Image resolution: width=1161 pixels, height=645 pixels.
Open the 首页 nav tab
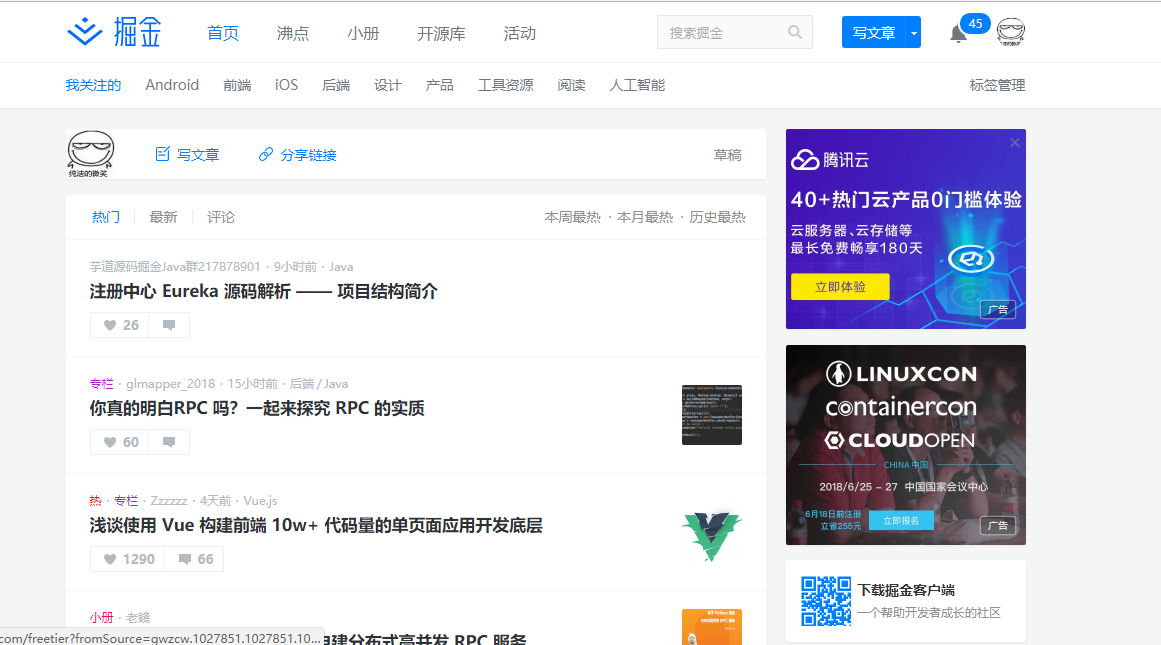[223, 33]
